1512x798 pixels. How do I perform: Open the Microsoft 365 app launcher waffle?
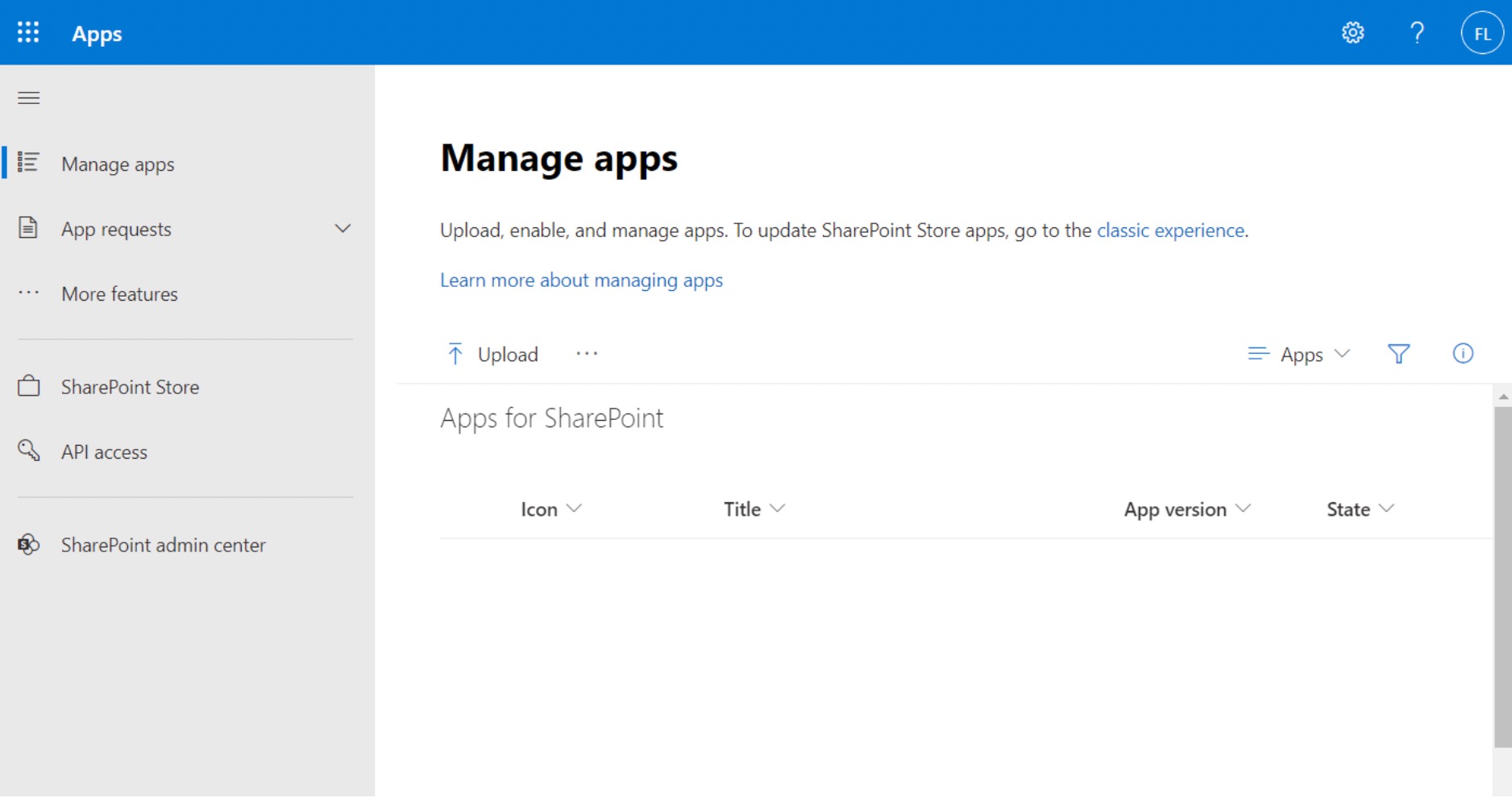(27, 32)
